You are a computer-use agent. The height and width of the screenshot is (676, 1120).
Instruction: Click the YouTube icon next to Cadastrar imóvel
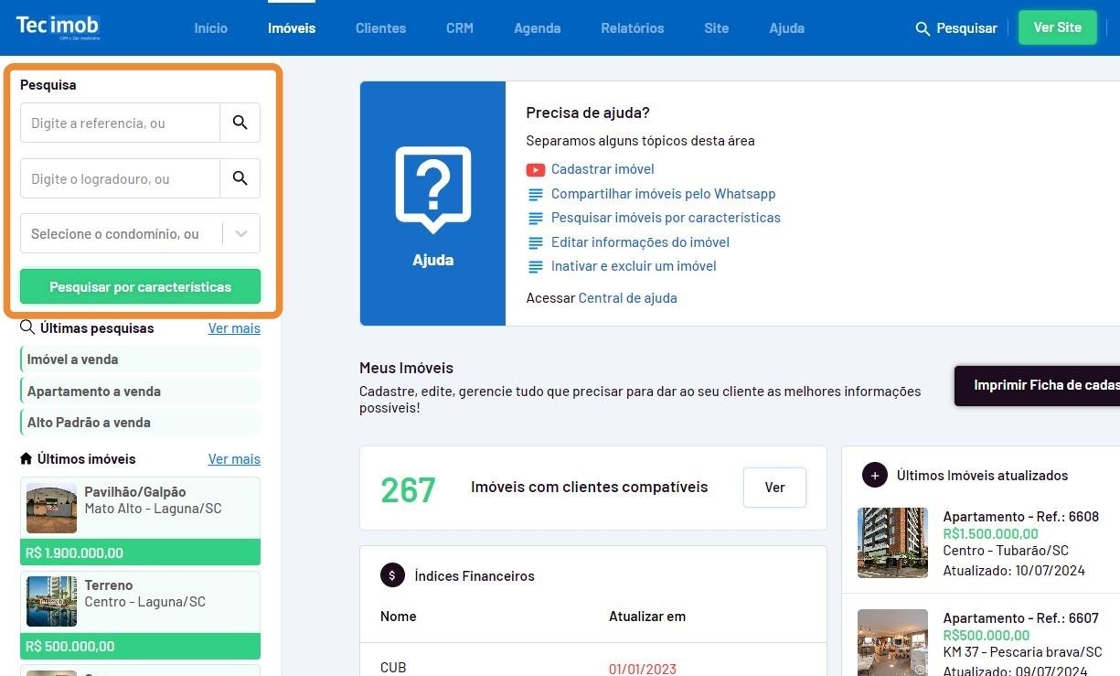(x=535, y=170)
